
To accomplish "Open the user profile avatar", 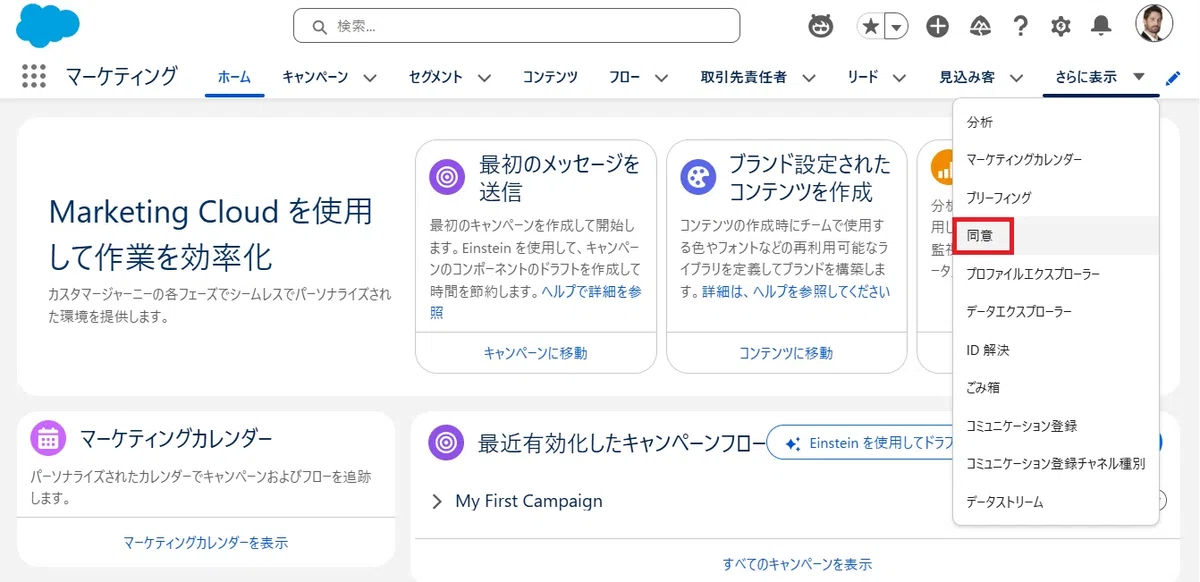I will (1154, 24).
